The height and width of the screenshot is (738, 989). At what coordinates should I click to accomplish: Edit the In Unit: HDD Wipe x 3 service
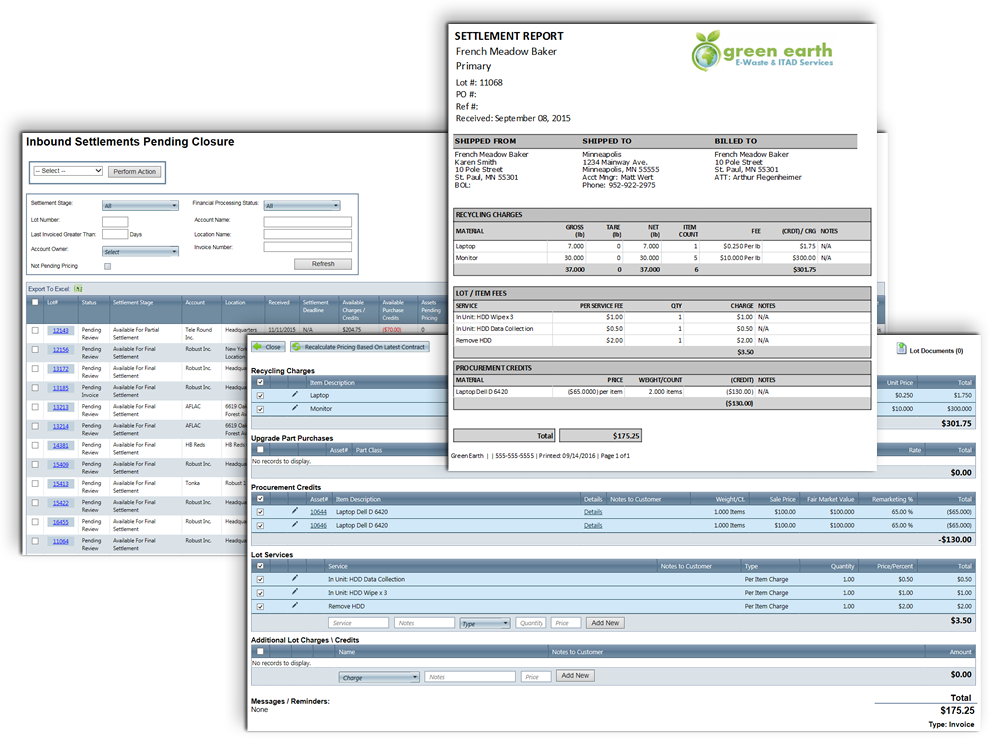coord(295,592)
